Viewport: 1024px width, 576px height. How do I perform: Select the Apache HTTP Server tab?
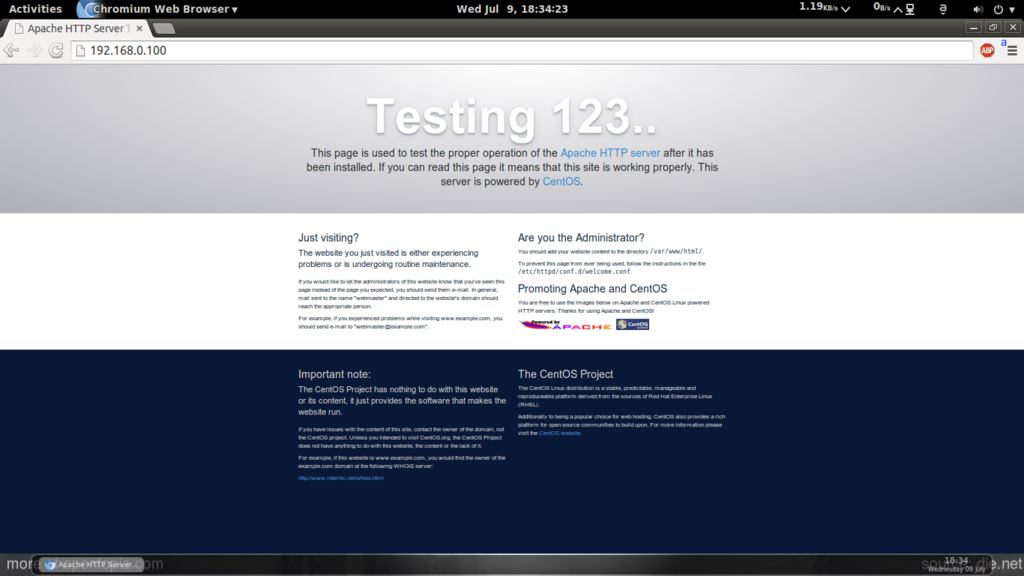pyautogui.click(x=75, y=28)
